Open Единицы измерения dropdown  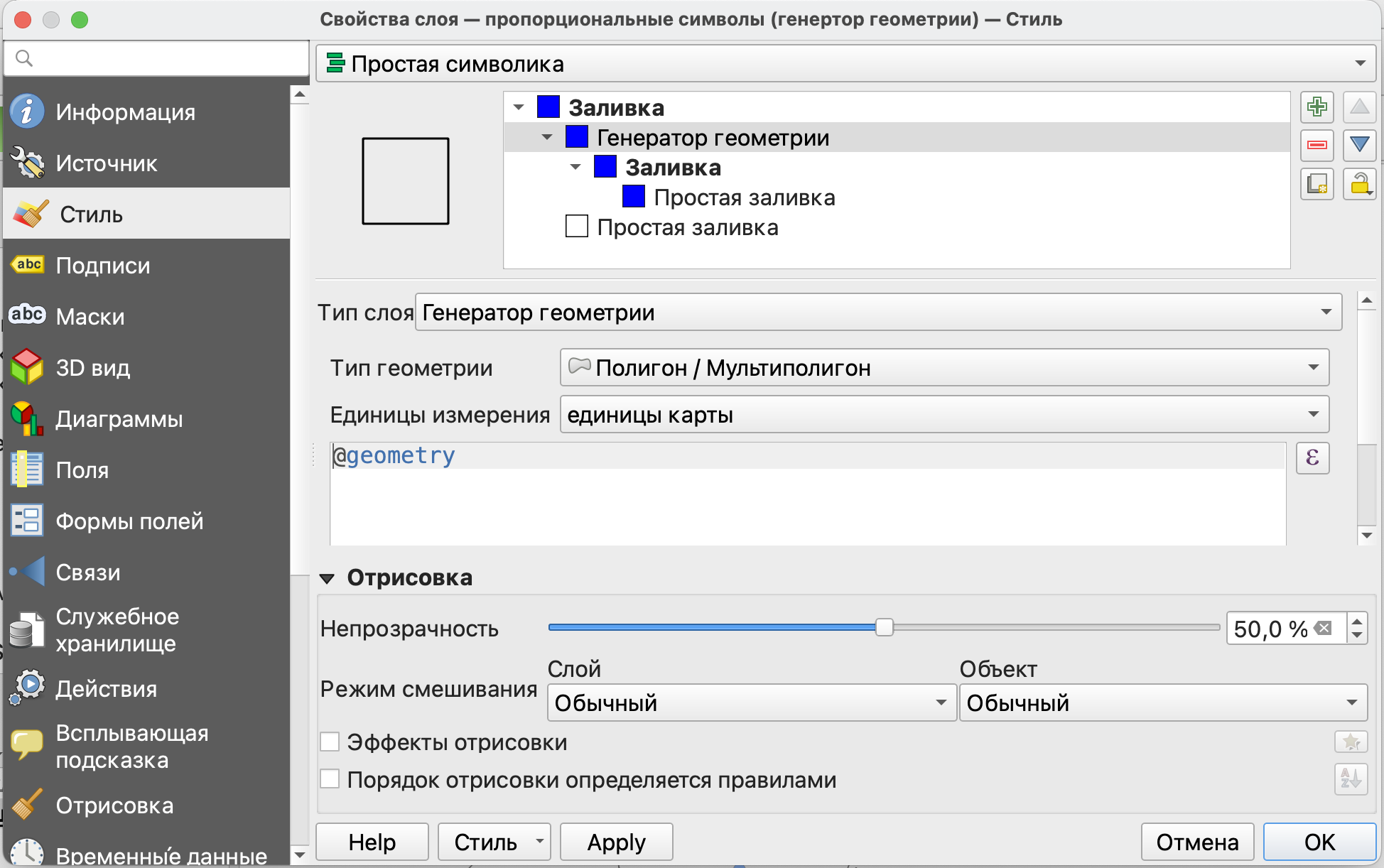[x=944, y=415]
